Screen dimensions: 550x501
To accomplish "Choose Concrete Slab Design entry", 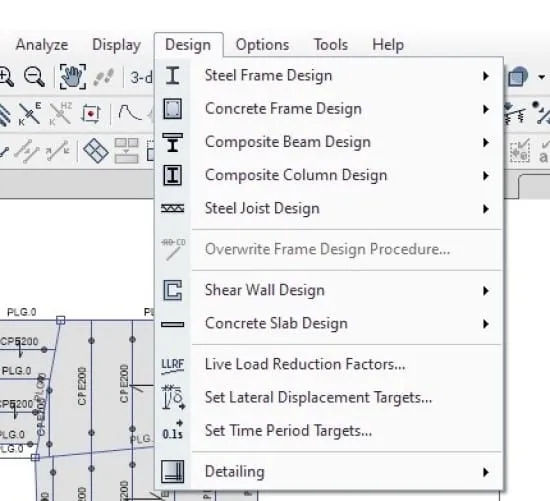I will pyautogui.click(x=329, y=323).
